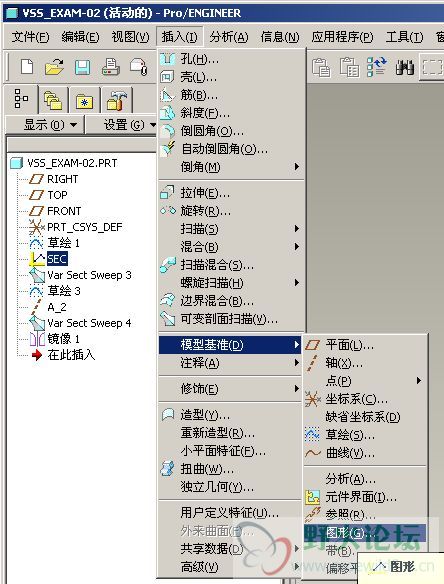Open the 分析(A) menu in menu bar
Image resolution: width=444 pixels, height=584 pixels.
[x=229, y=37]
